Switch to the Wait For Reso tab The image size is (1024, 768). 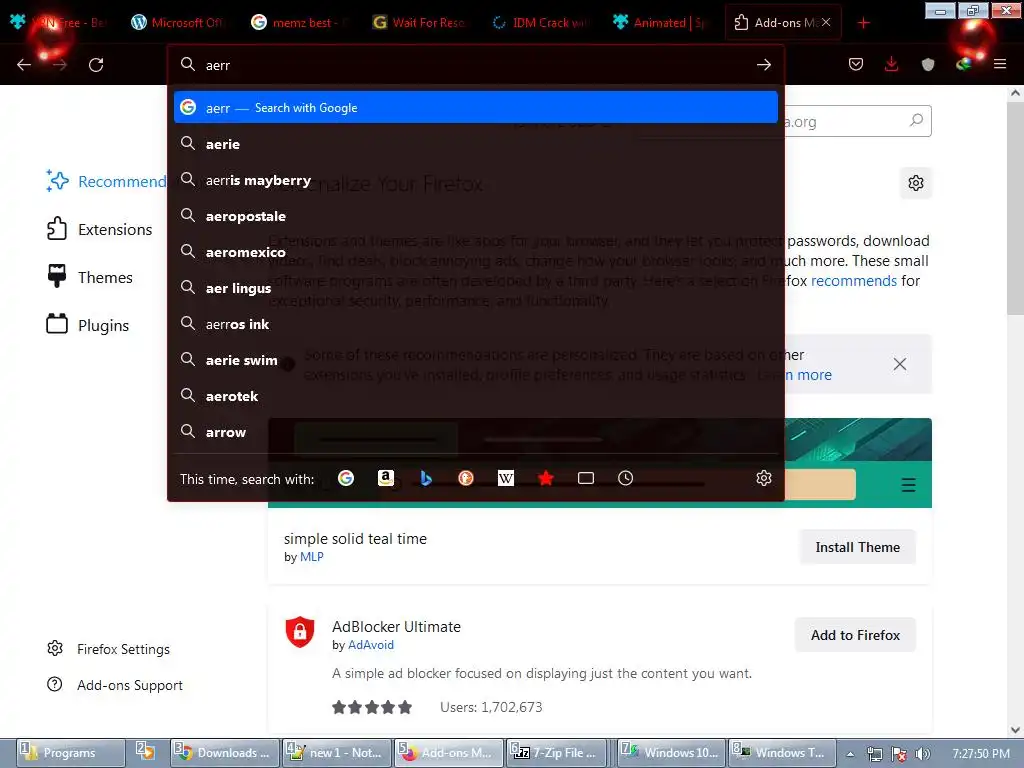[418, 23]
